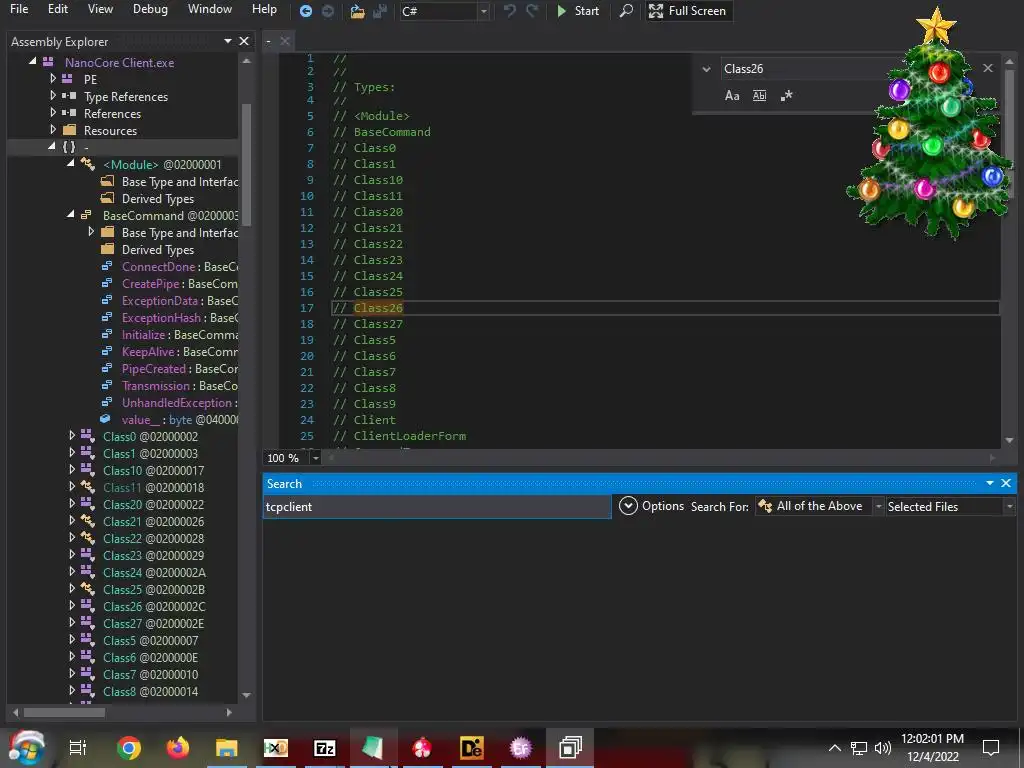Screen dimensions: 1024x768
Task: Open File Explorer from the taskbar
Action: [x=227, y=748]
